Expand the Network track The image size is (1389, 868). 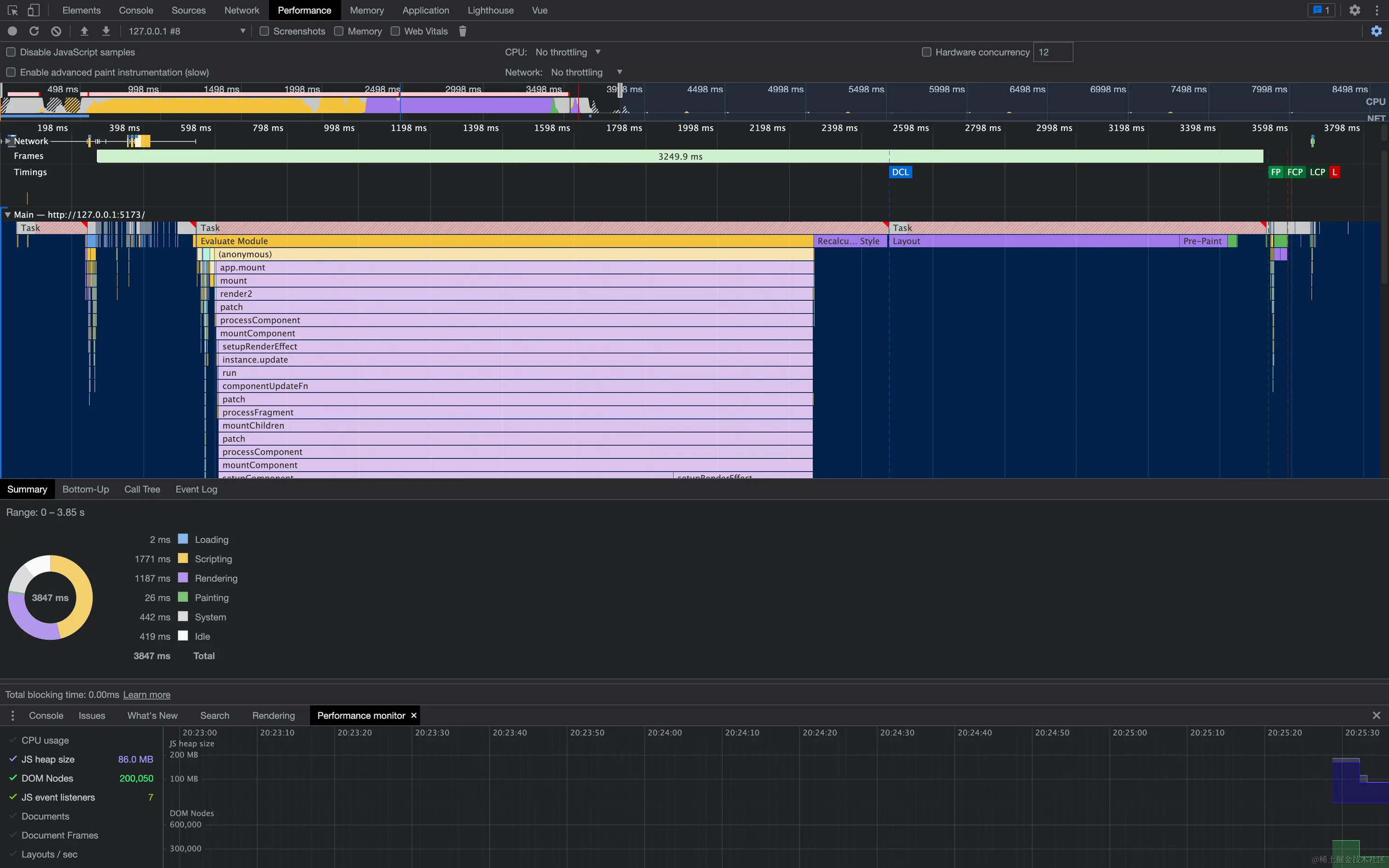tap(8, 141)
